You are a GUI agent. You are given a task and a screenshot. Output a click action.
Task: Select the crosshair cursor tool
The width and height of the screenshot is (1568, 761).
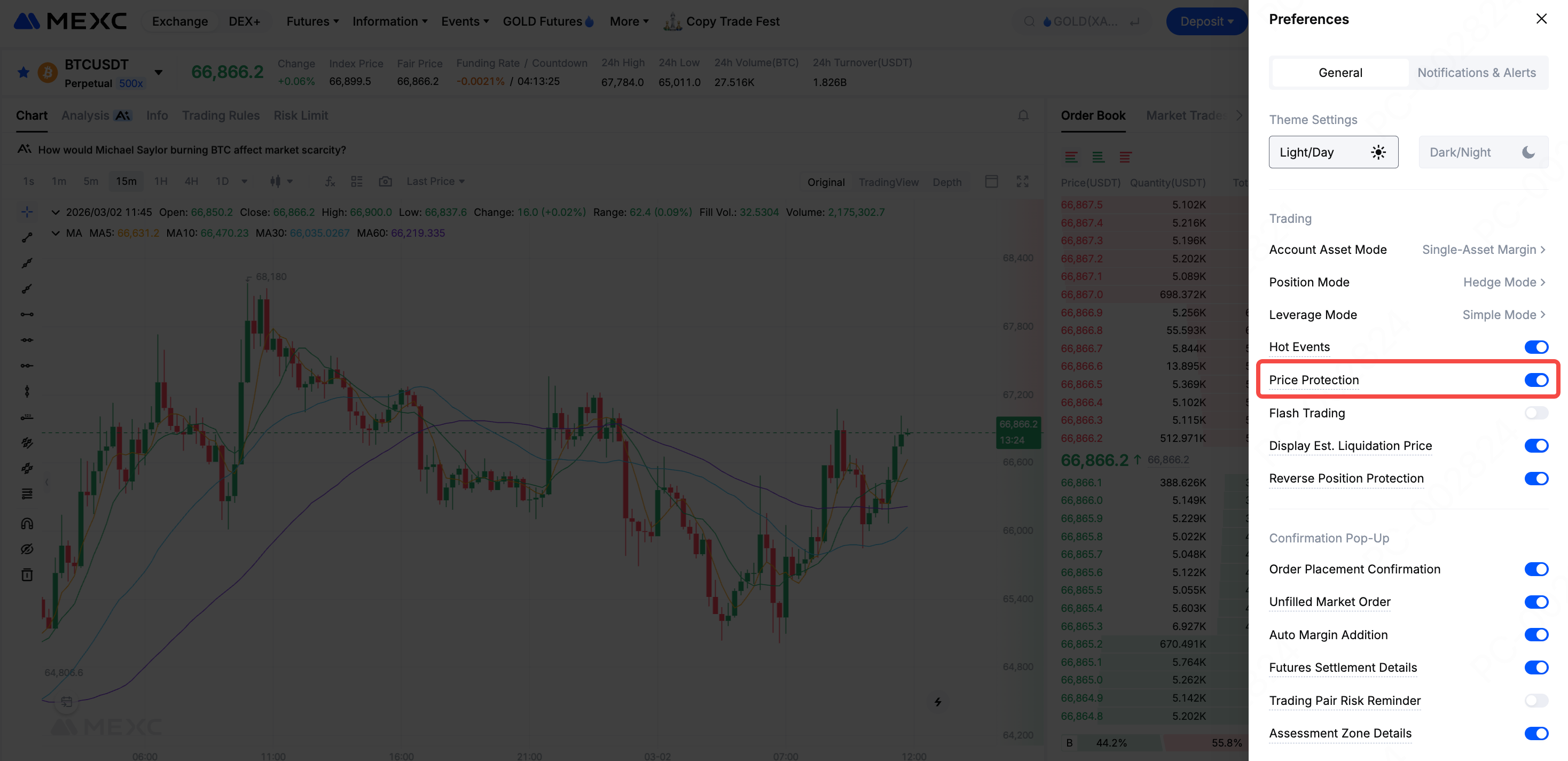[x=27, y=212]
